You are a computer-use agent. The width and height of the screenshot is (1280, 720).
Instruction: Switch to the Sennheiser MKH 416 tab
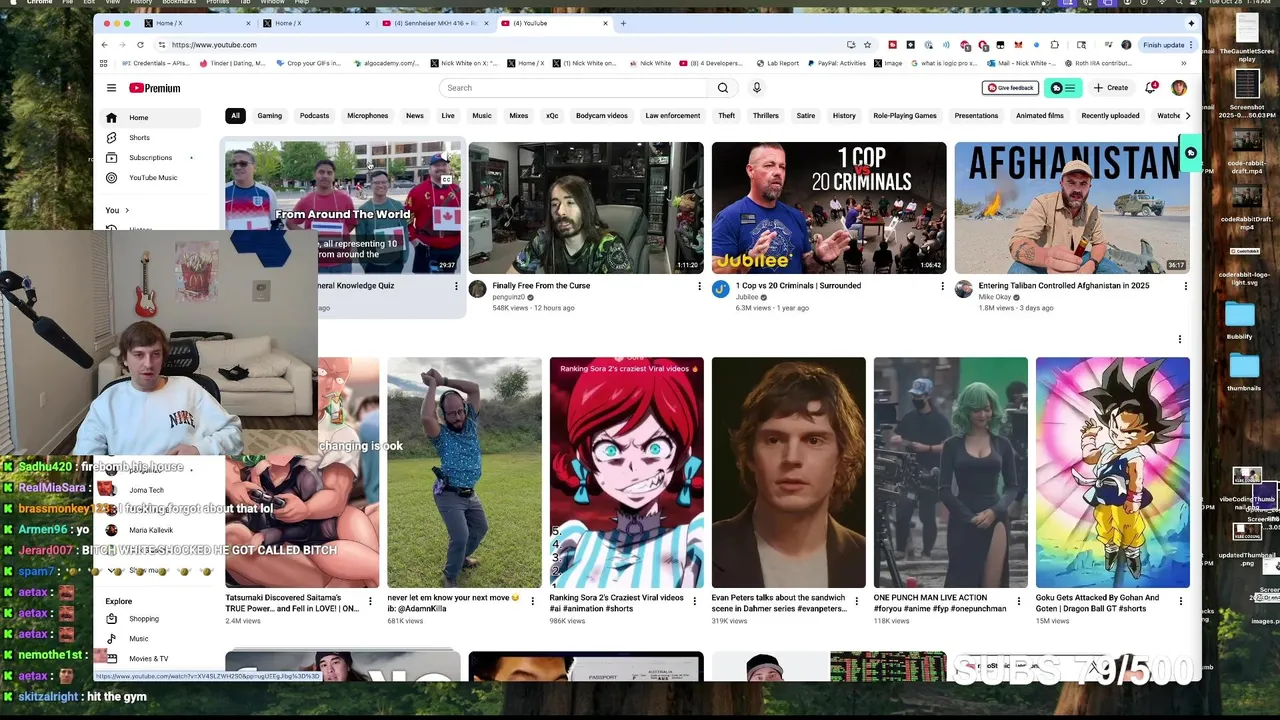[x=436, y=23]
